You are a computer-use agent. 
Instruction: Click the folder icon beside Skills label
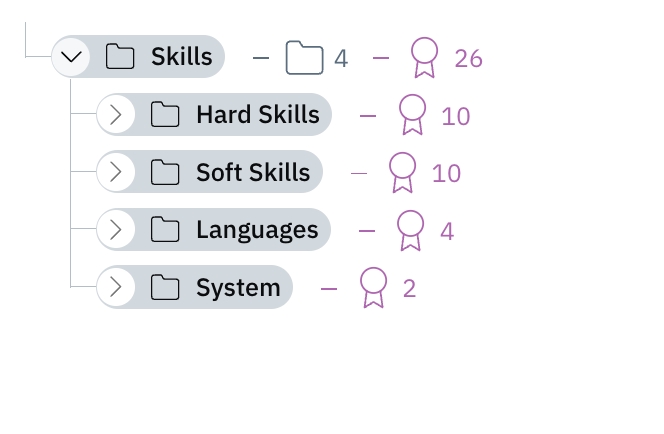point(120,57)
